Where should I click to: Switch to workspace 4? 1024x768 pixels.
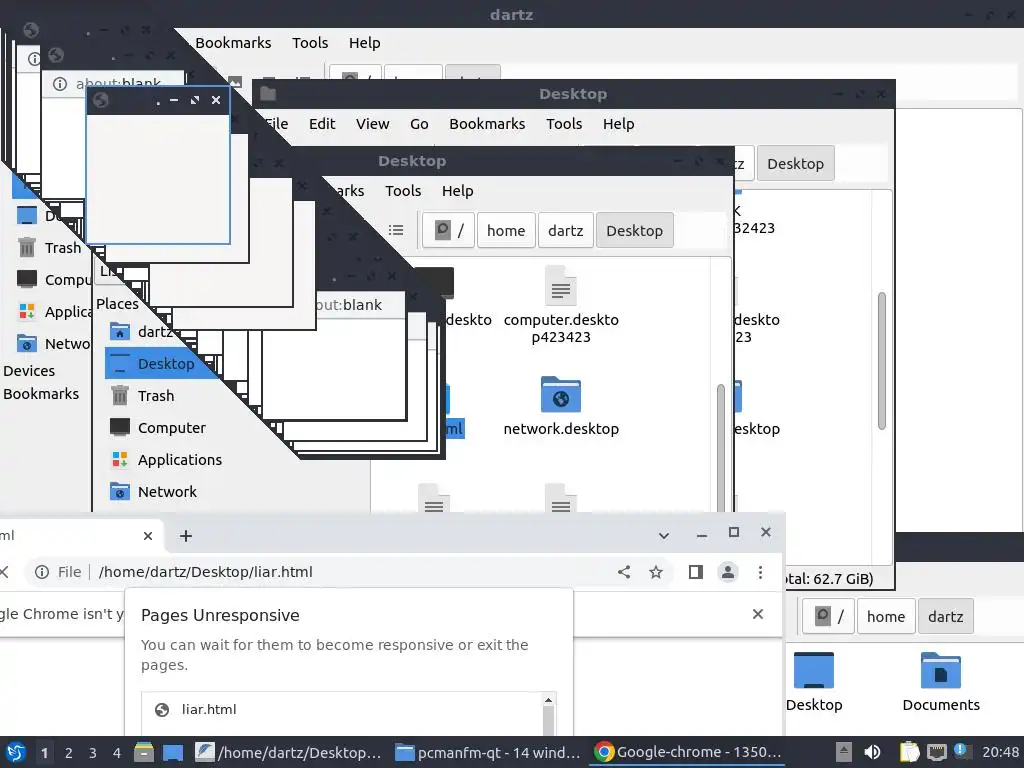(x=116, y=753)
